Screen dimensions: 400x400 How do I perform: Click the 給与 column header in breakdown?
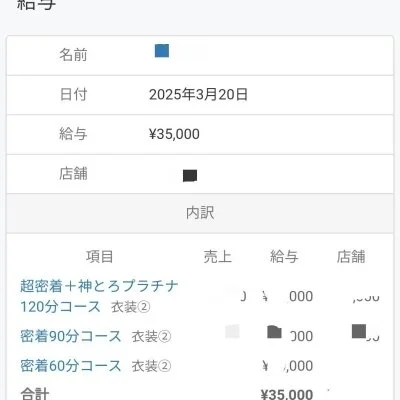[x=284, y=257]
